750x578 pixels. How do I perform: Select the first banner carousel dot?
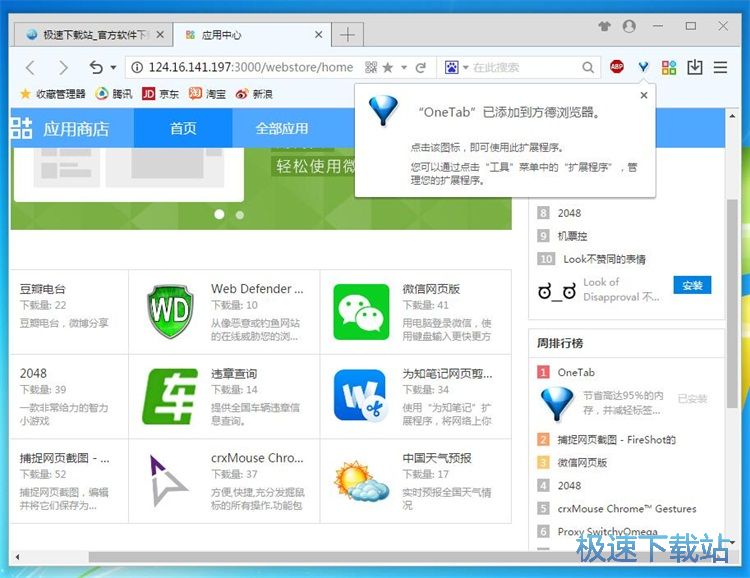click(220, 214)
